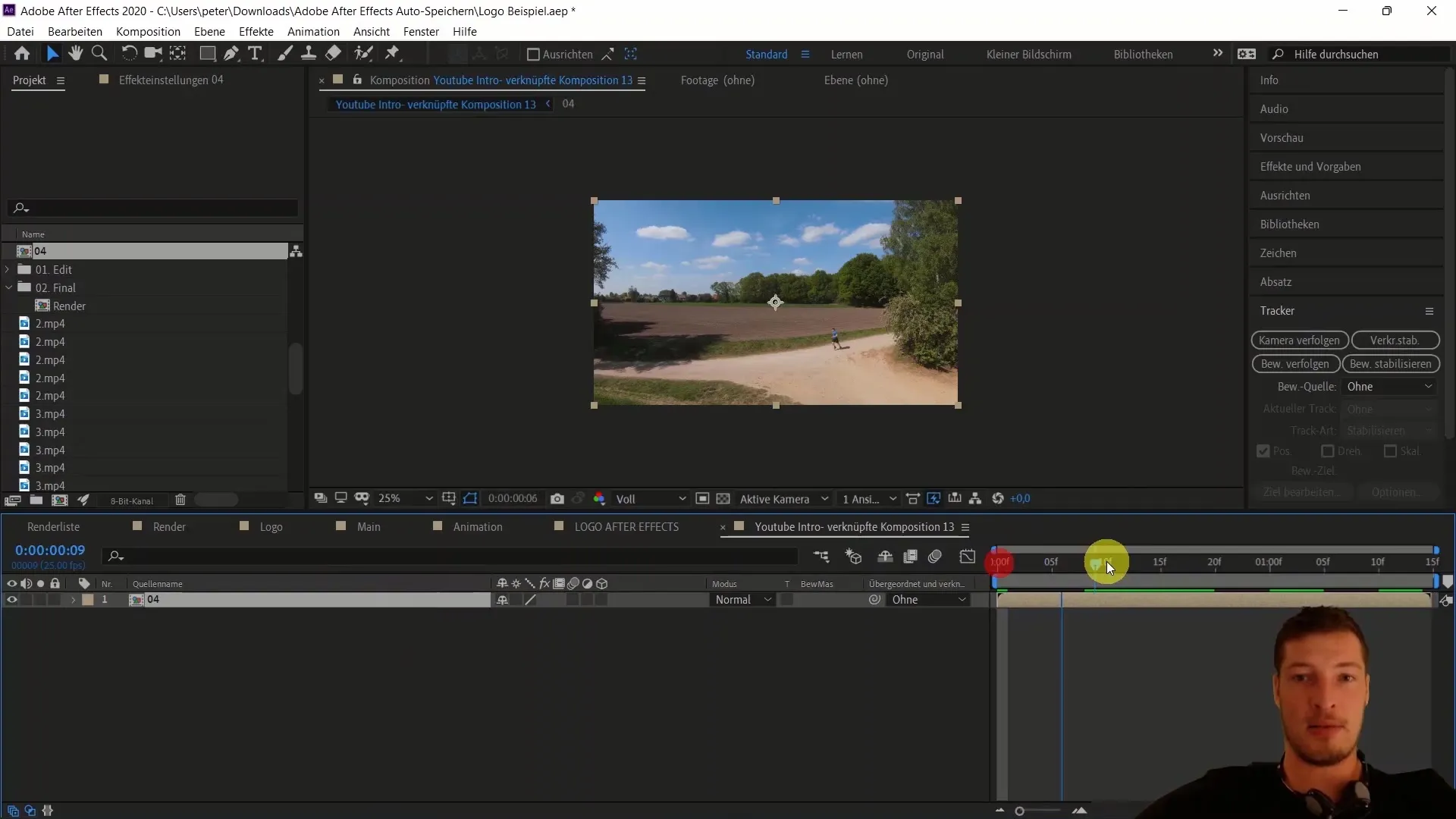
Task: Open the Komposition menu in menu bar
Action: (148, 31)
